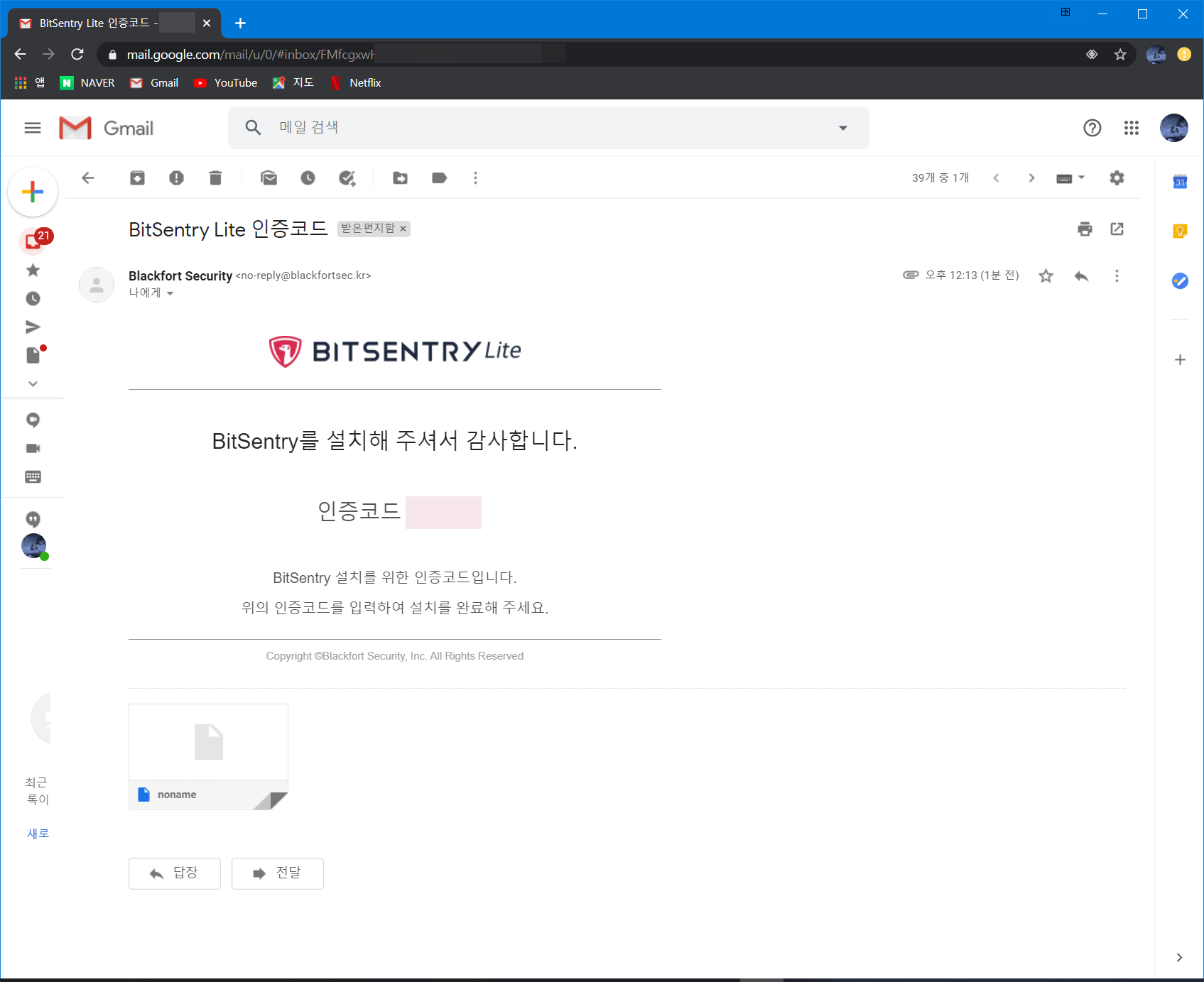
Task: Show advanced search options dropdown
Action: 843,128
